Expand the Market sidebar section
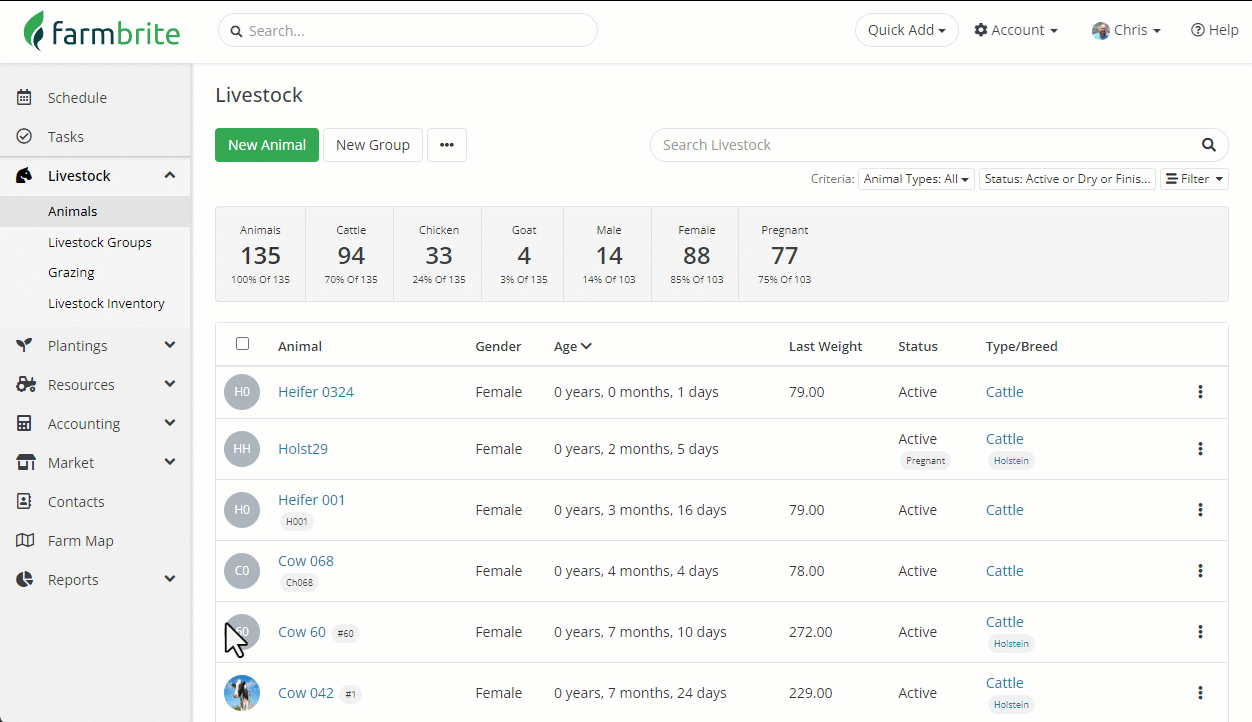The image size is (1252, 722). tap(170, 463)
